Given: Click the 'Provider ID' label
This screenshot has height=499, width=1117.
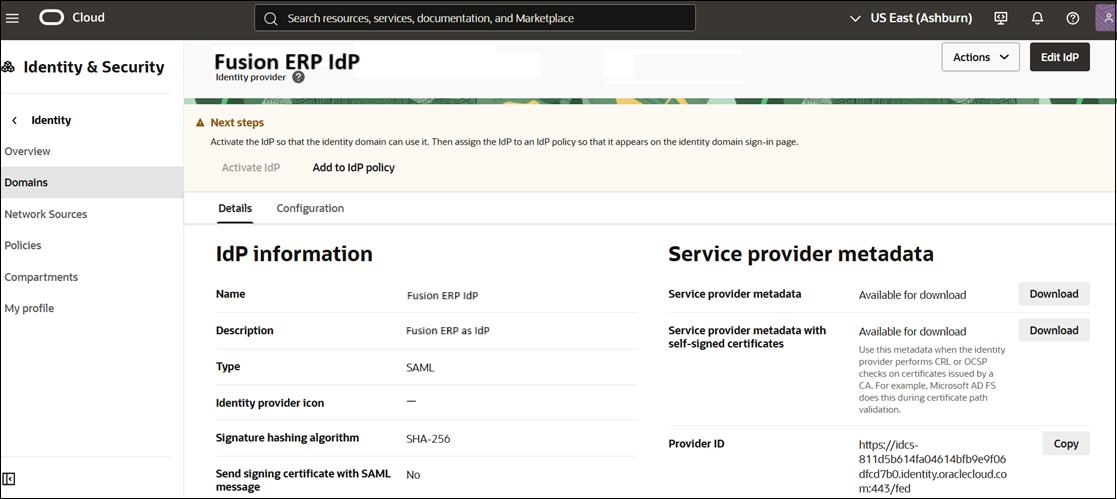Looking at the screenshot, I should (x=696, y=443).
